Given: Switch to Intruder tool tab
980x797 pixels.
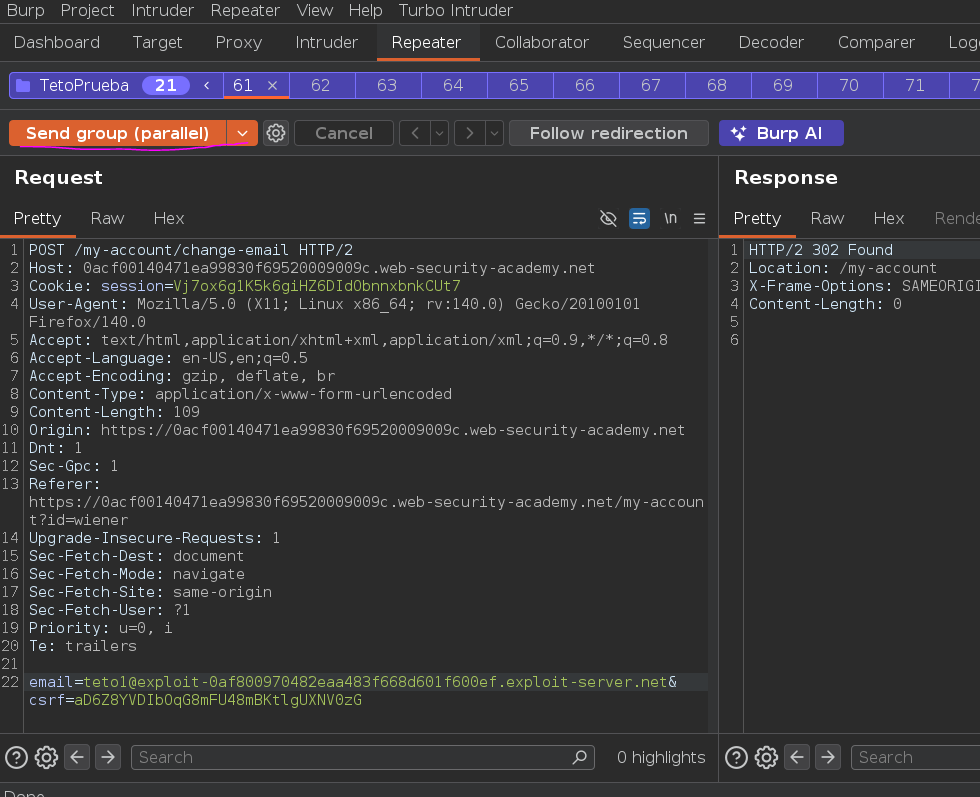Looking at the screenshot, I should [x=326, y=43].
